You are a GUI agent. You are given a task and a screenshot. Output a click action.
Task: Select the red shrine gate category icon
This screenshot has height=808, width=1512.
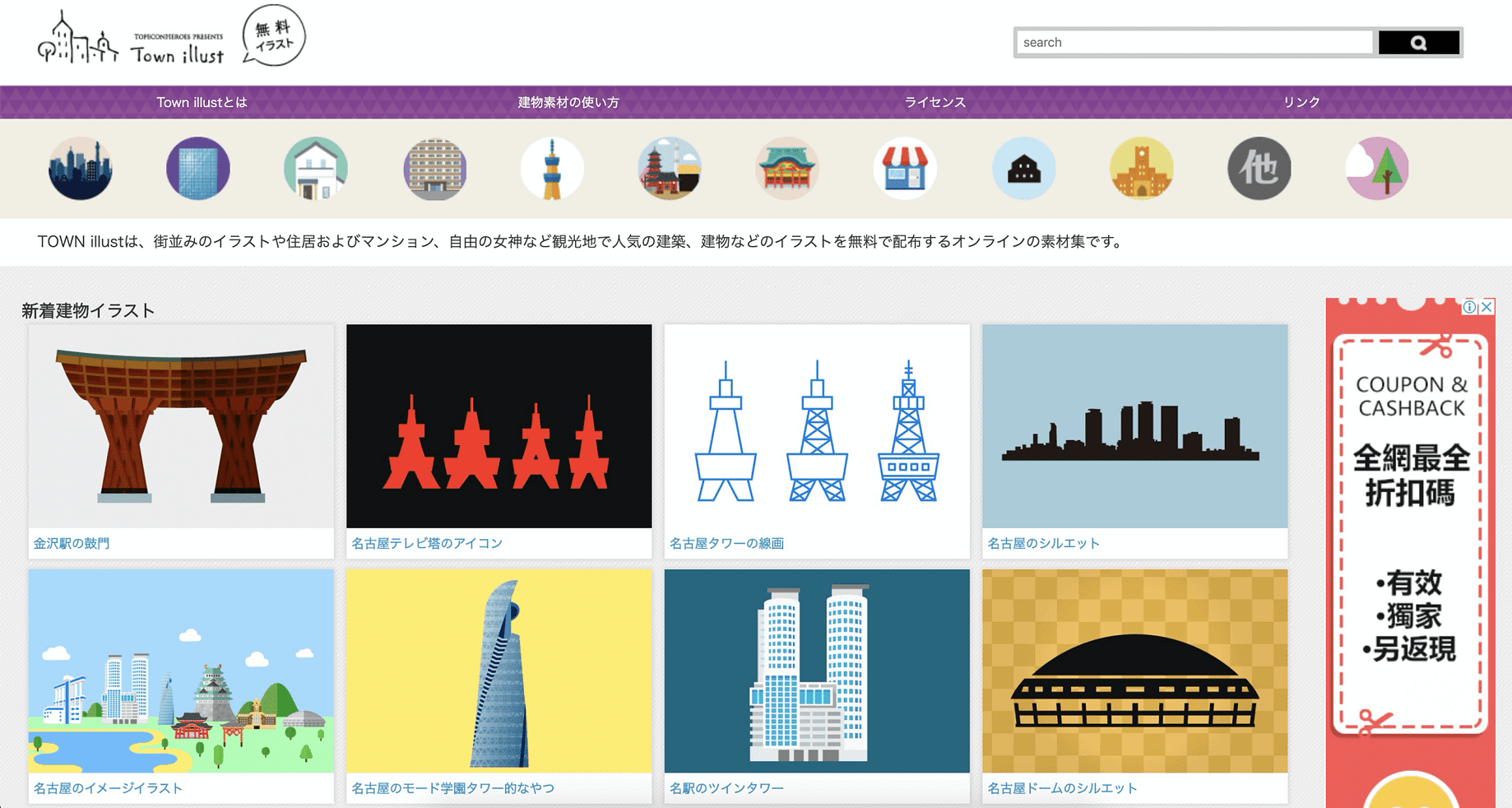[x=787, y=169]
